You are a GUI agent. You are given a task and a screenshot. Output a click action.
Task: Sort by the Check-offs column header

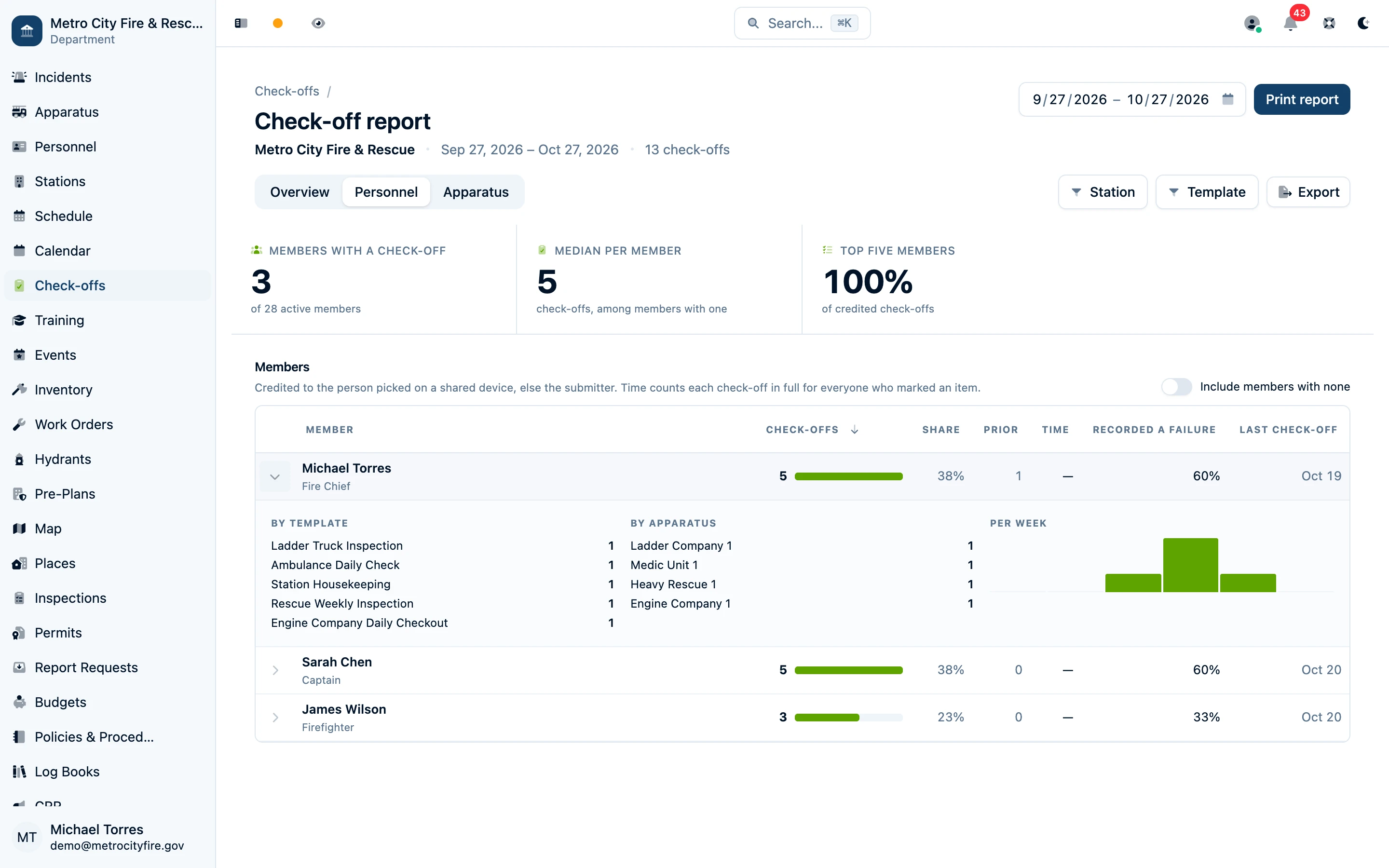(812, 429)
